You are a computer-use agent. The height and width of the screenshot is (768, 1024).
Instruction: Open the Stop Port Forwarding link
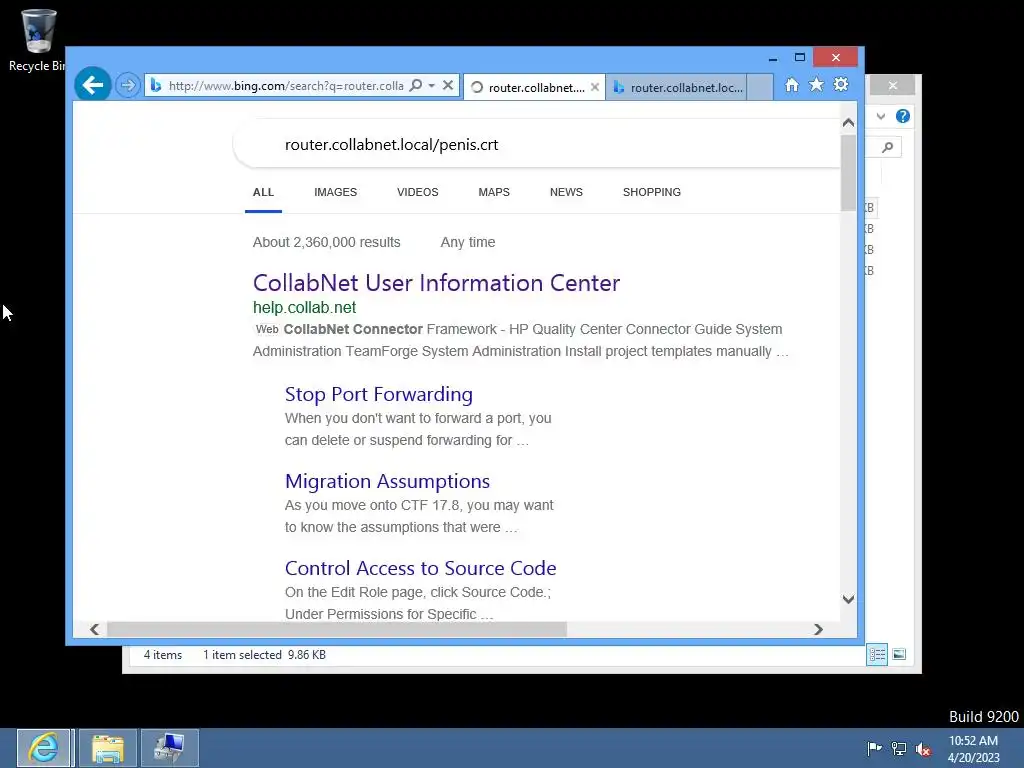point(379,394)
